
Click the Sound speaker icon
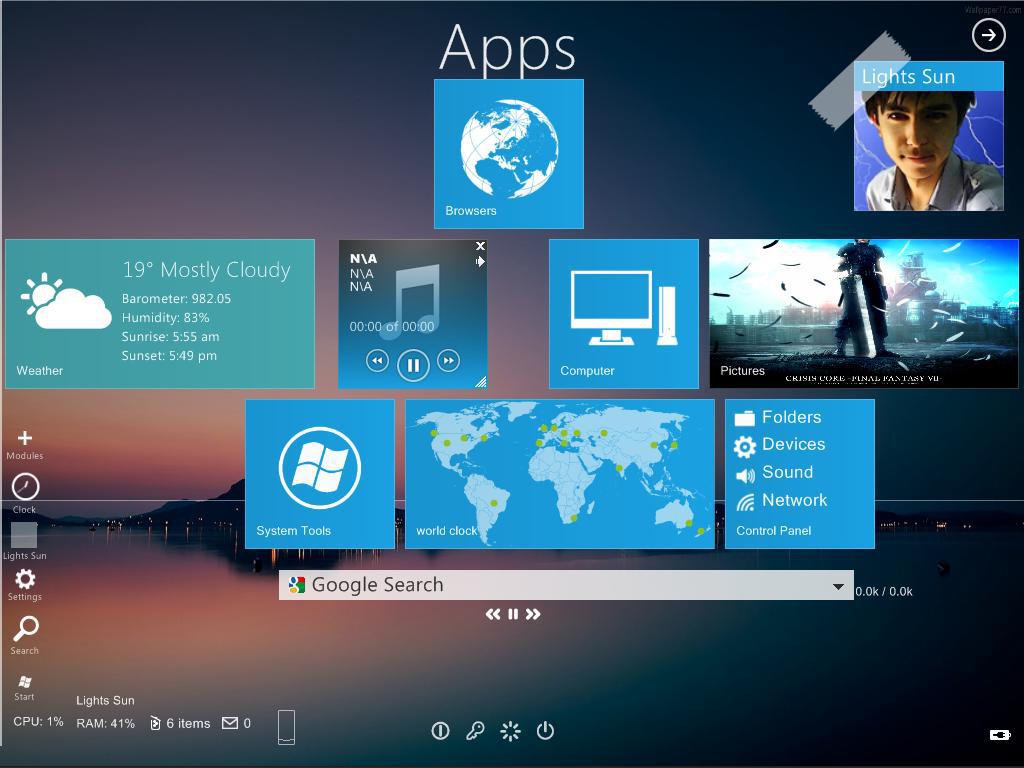pos(745,475)
